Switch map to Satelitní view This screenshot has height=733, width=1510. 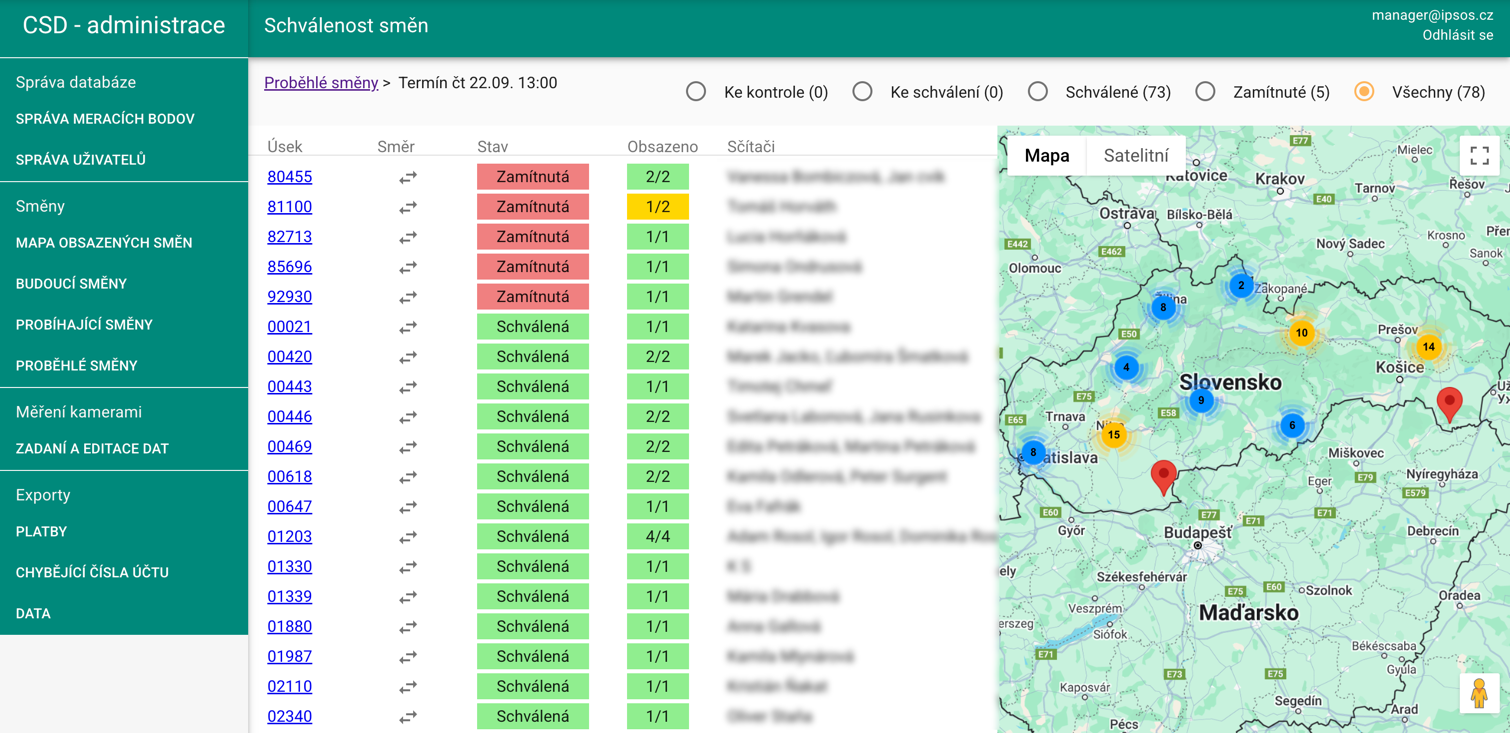coord(1135,156)
